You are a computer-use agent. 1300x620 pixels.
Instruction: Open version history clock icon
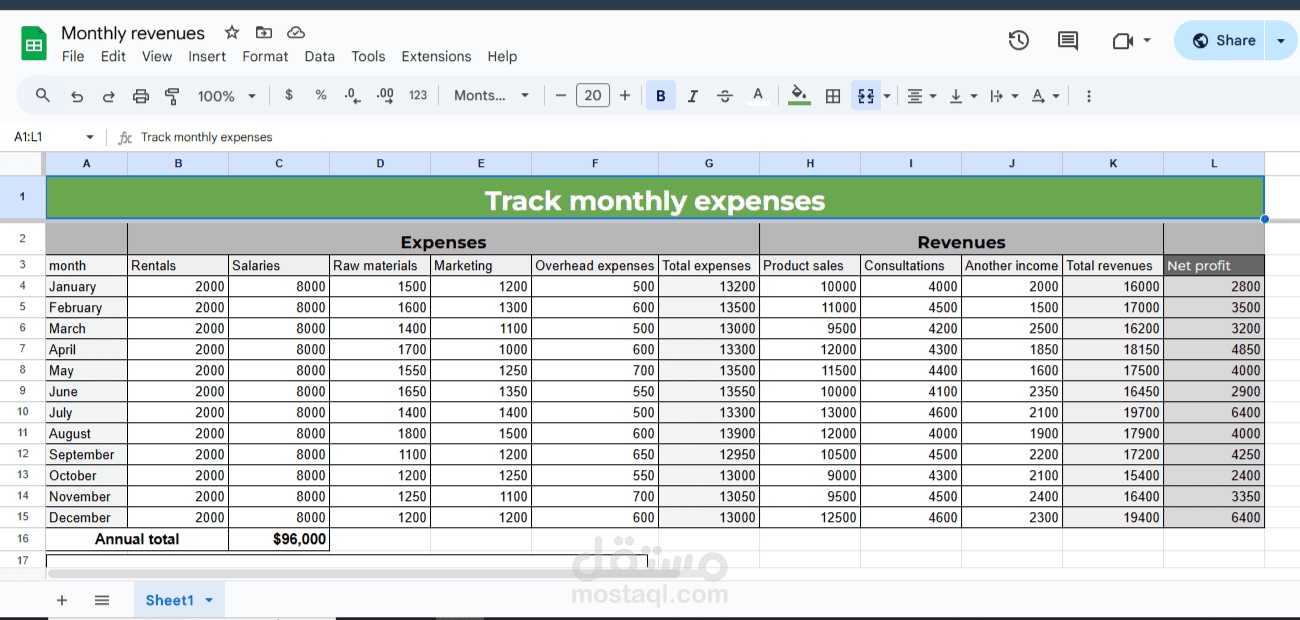[x=1018, y=40]
